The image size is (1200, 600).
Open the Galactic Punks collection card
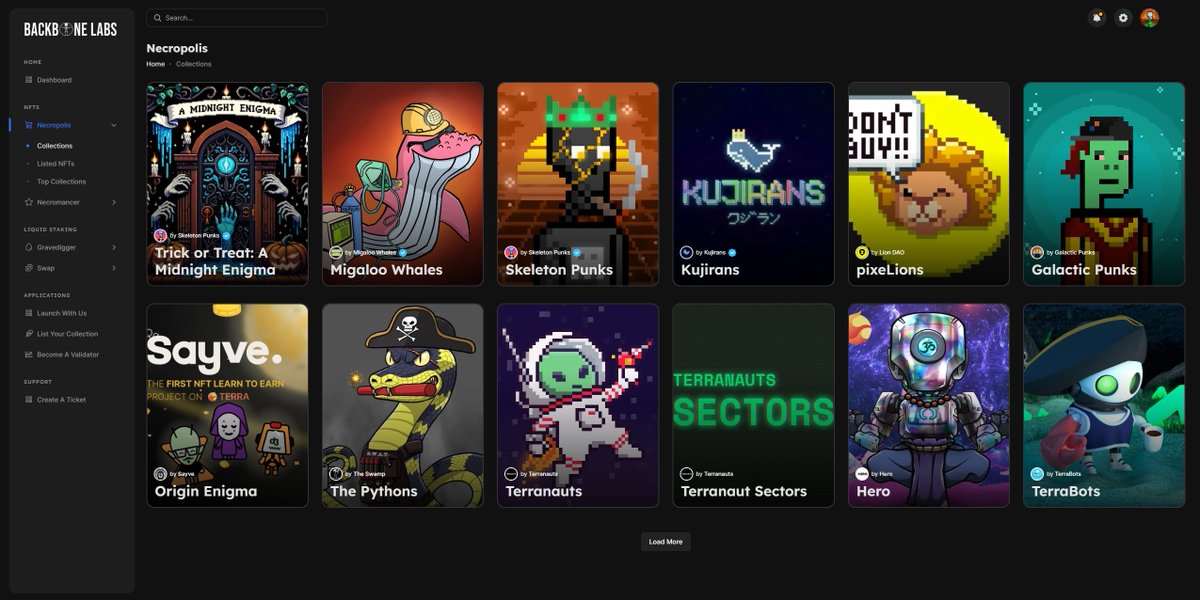point(1104,184)
